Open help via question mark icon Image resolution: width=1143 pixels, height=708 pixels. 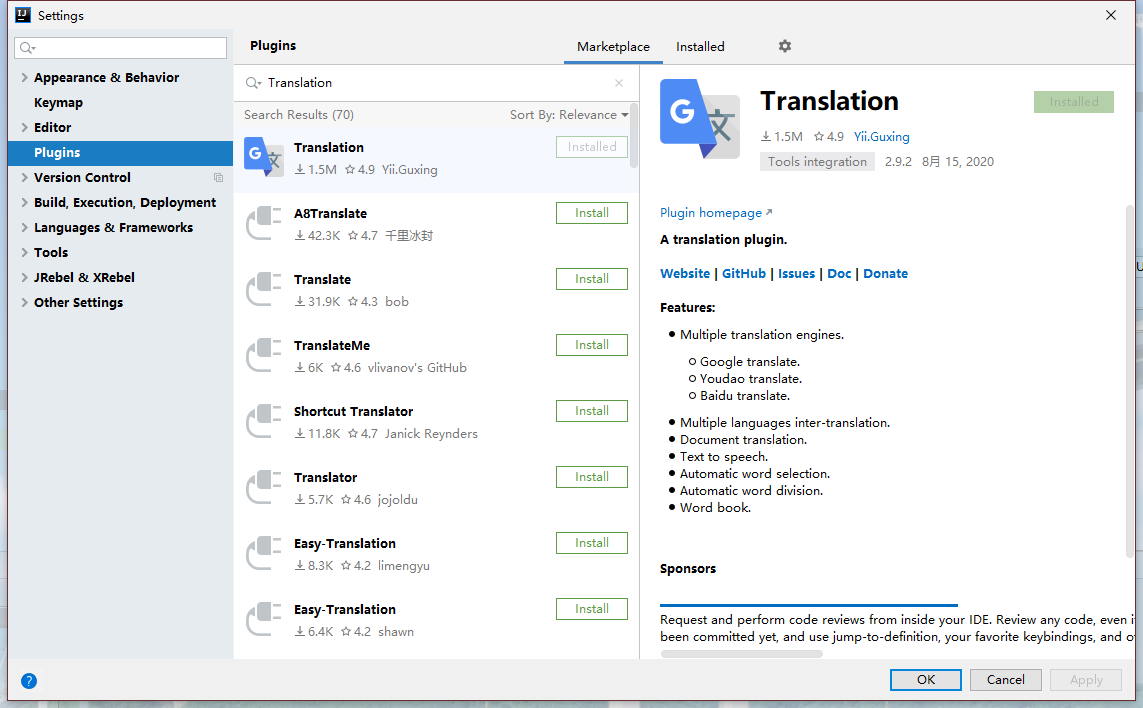click(x=29, y=681)
